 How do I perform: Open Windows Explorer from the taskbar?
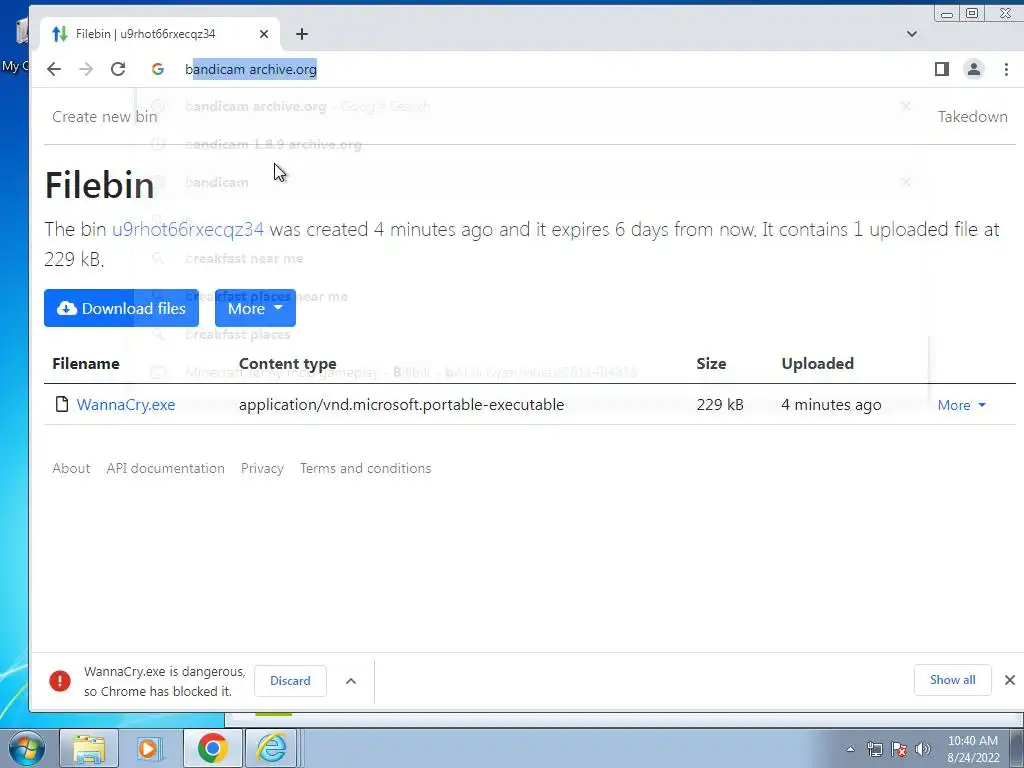point(89,748)
